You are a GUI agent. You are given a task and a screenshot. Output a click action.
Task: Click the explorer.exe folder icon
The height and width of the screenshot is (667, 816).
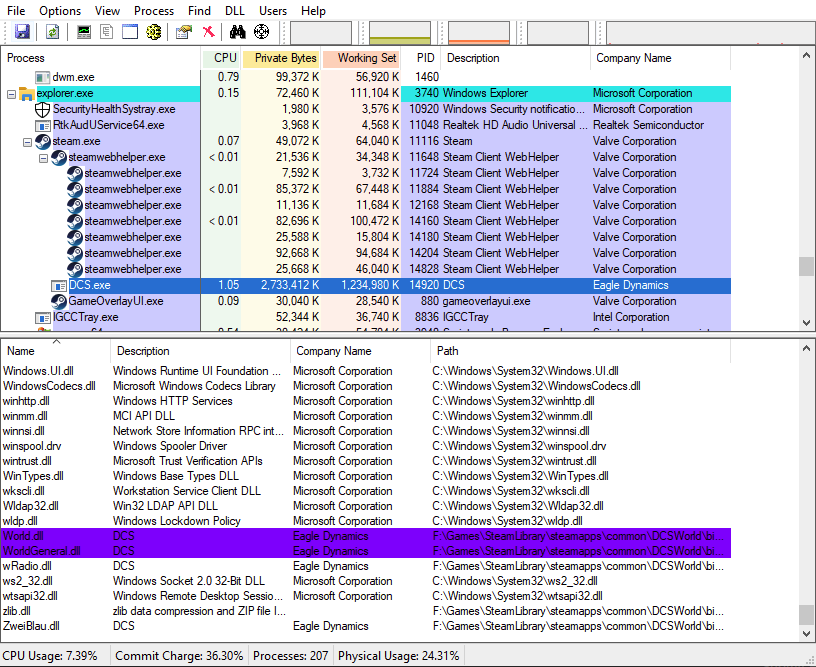tap(27, 94)
